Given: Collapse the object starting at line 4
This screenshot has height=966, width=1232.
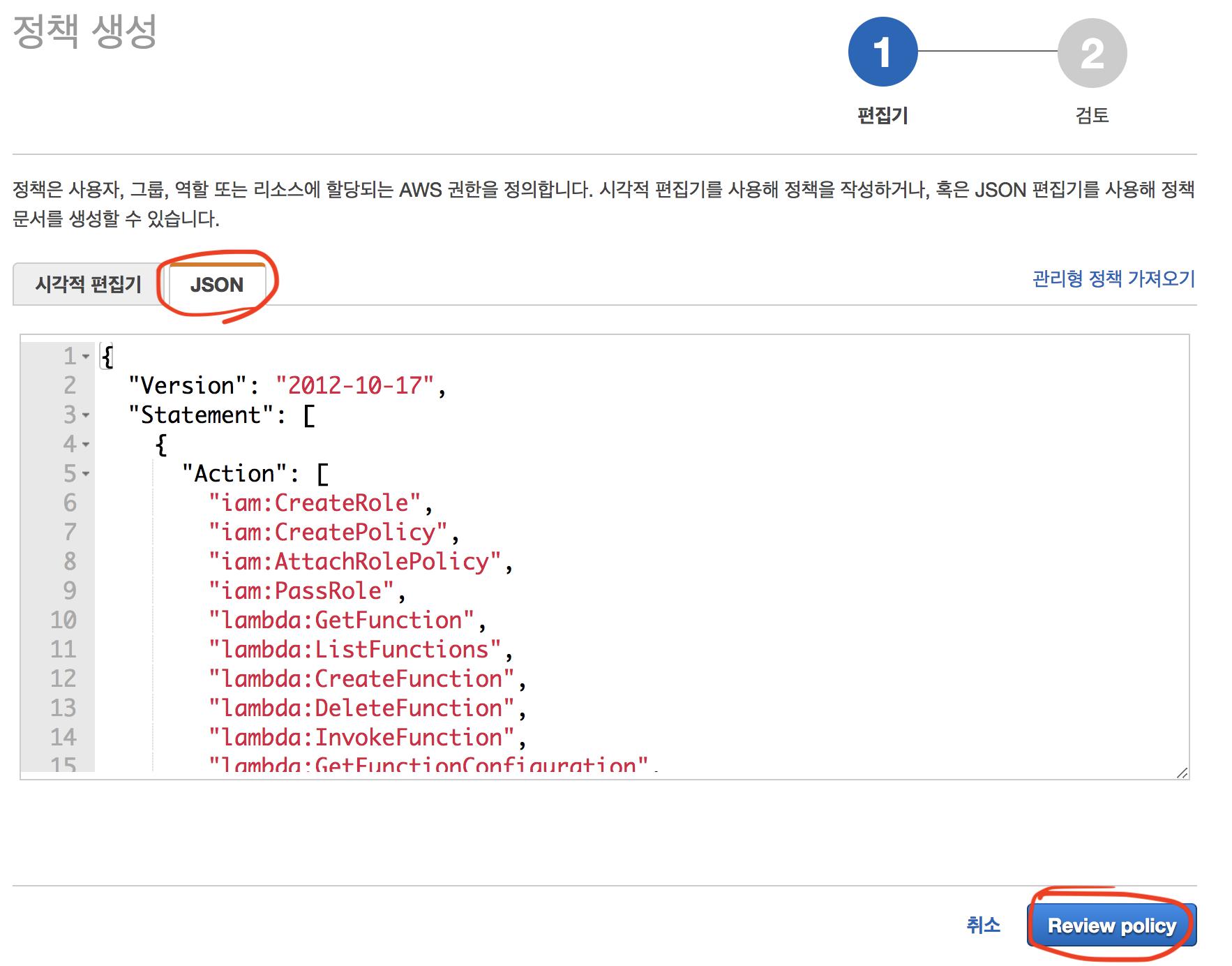Looking at the screenshot, I should coord(86,445).
